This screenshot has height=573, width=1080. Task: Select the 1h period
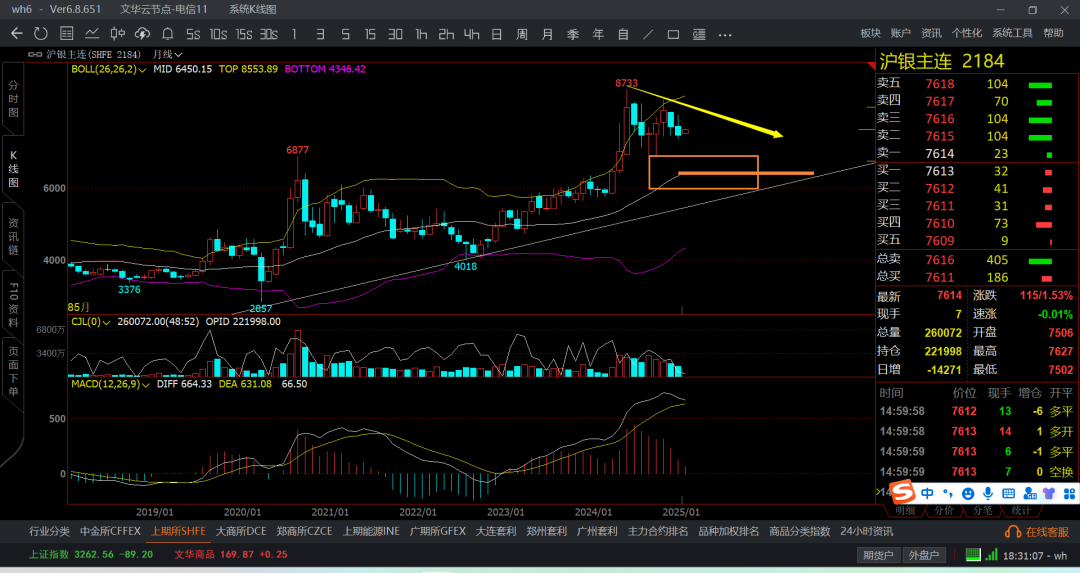coord(421,34)
